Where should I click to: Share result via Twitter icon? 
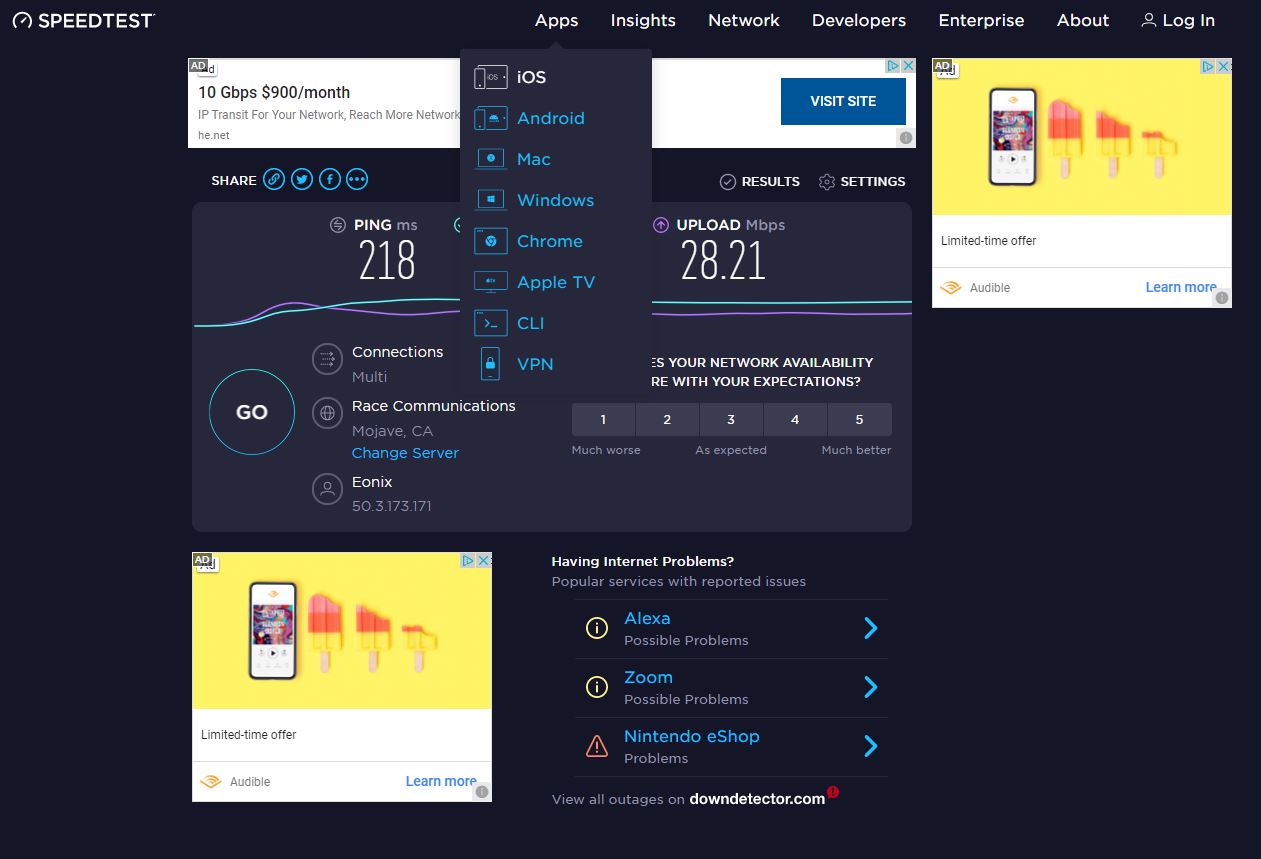tap(302, 180)
